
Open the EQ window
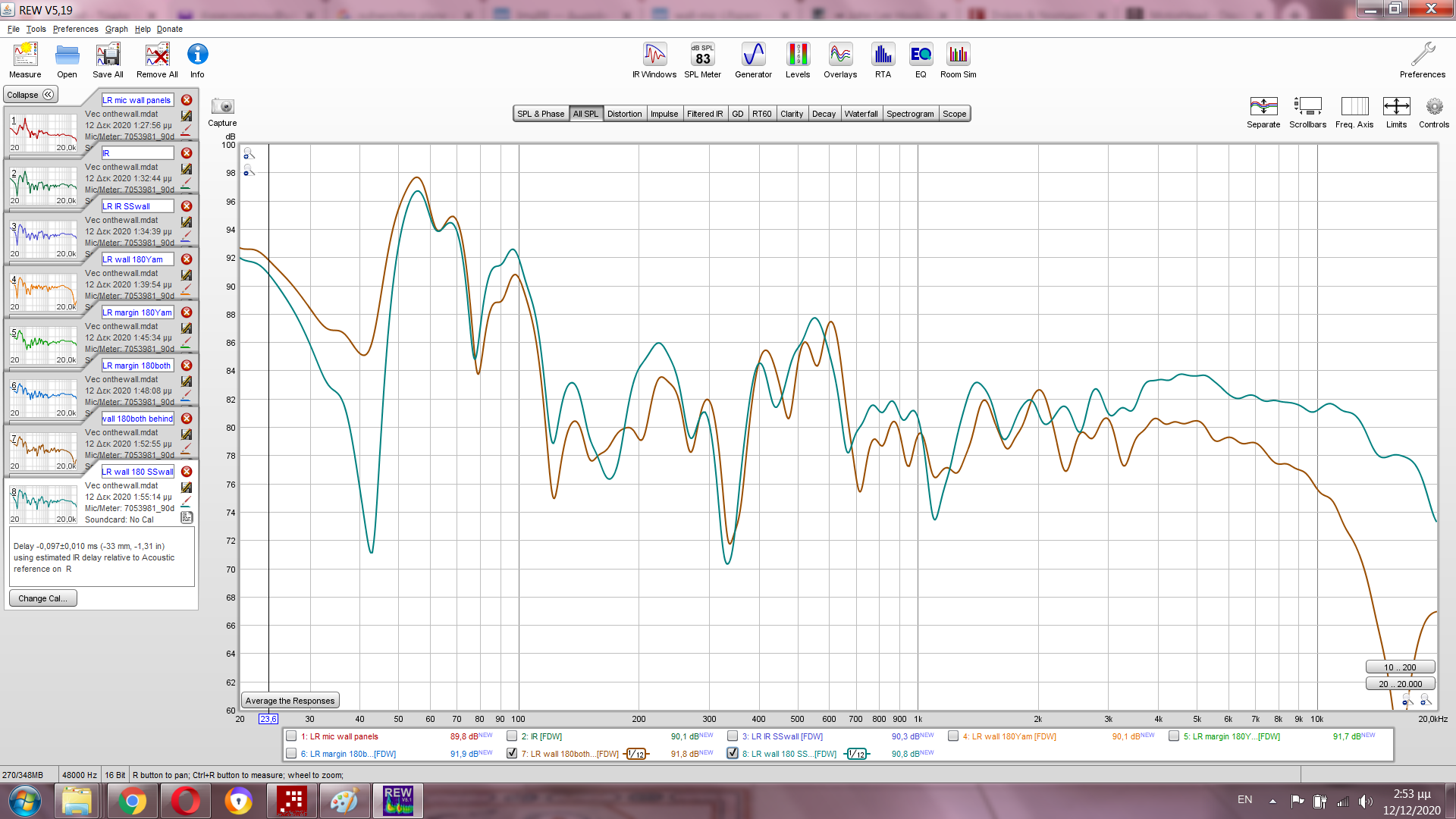(x=921, y=60)
